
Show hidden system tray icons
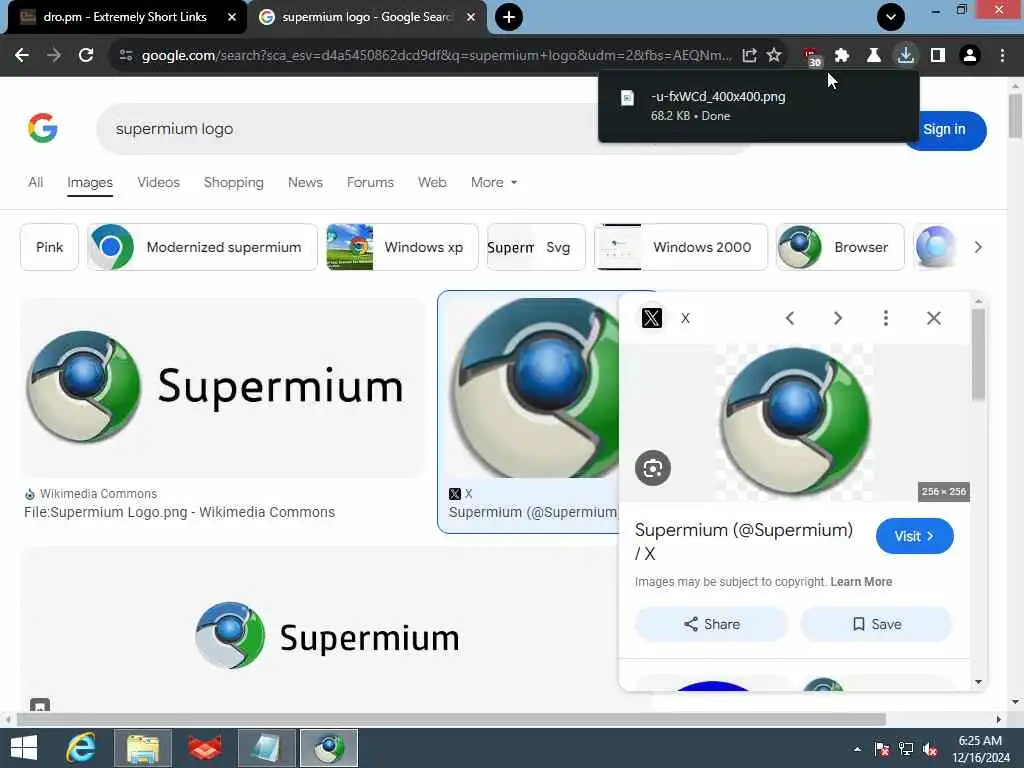[857, 749]
